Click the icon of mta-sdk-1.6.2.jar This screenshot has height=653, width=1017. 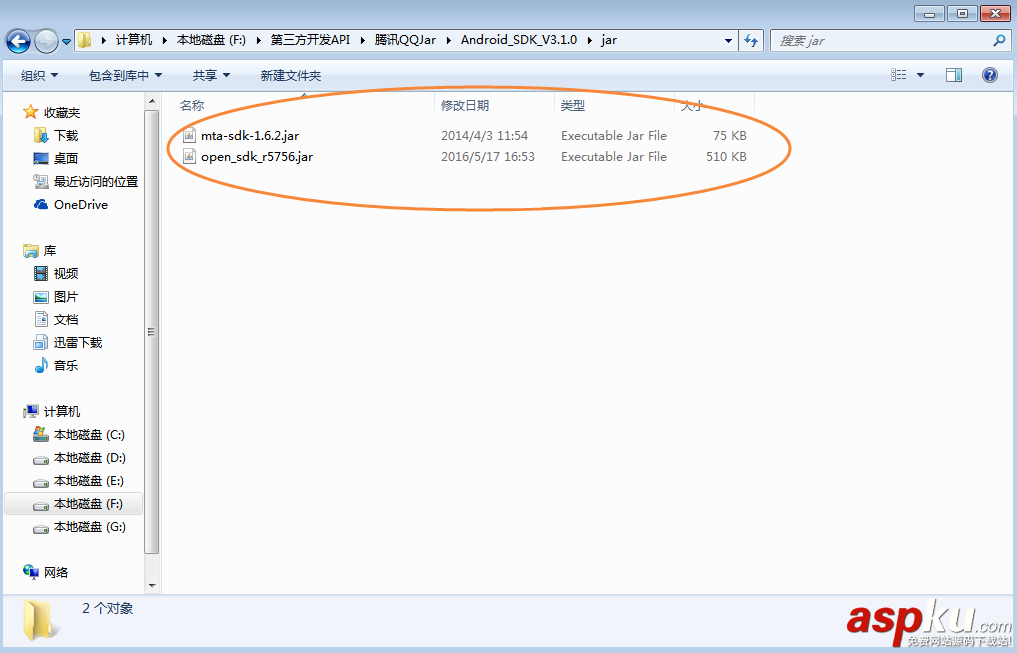[x=189, y=135]
